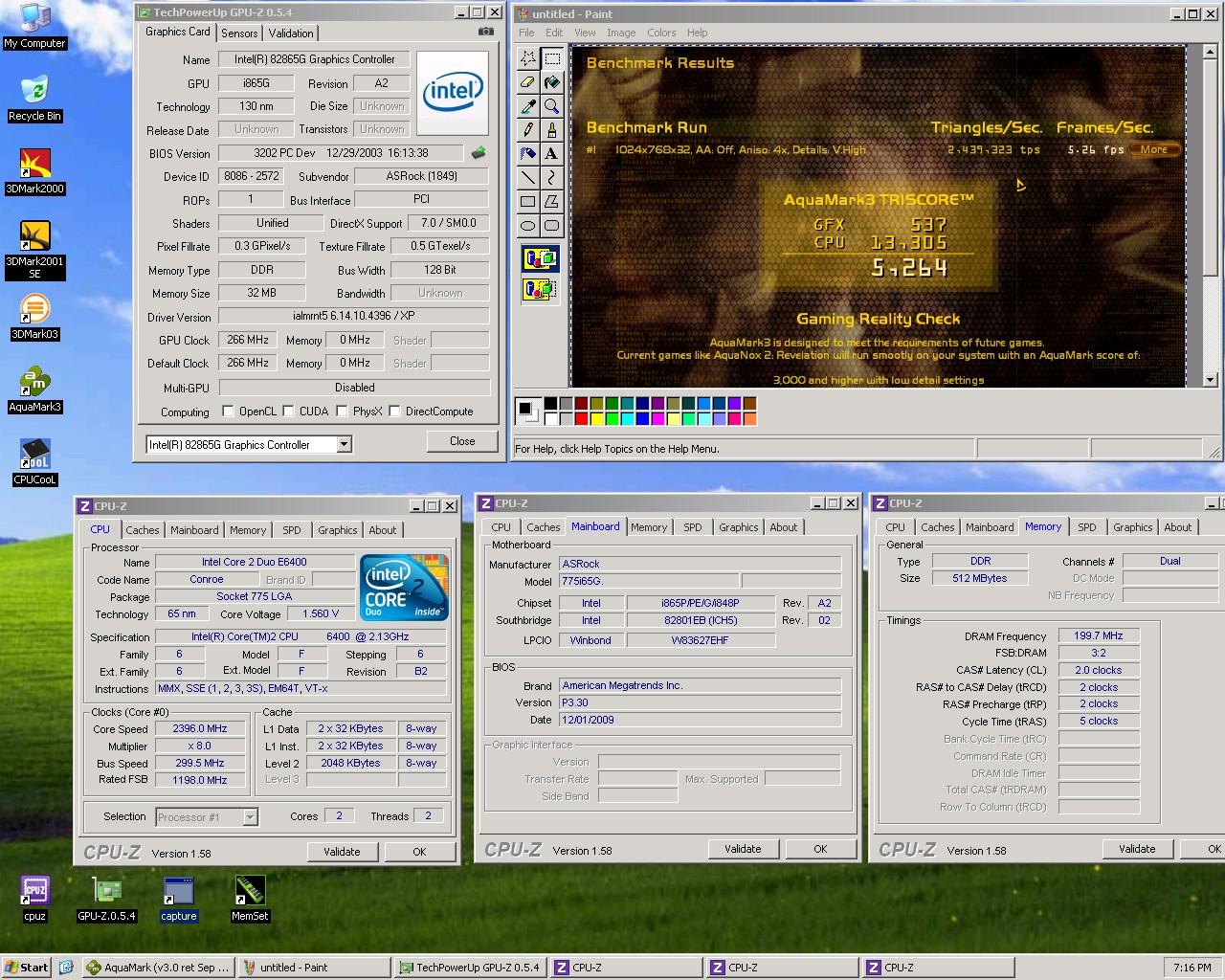Viewport: 1225px width, 980px height.
Task: Pick the black color swatch in Paint palette
Action: pos(550,404)
